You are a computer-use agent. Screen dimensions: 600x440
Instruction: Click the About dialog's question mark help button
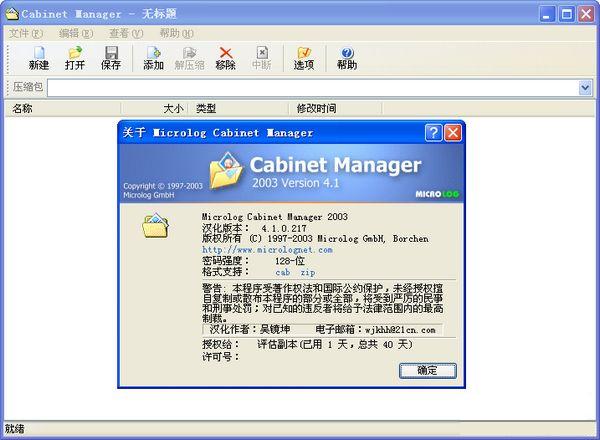[x=433, y=133]
